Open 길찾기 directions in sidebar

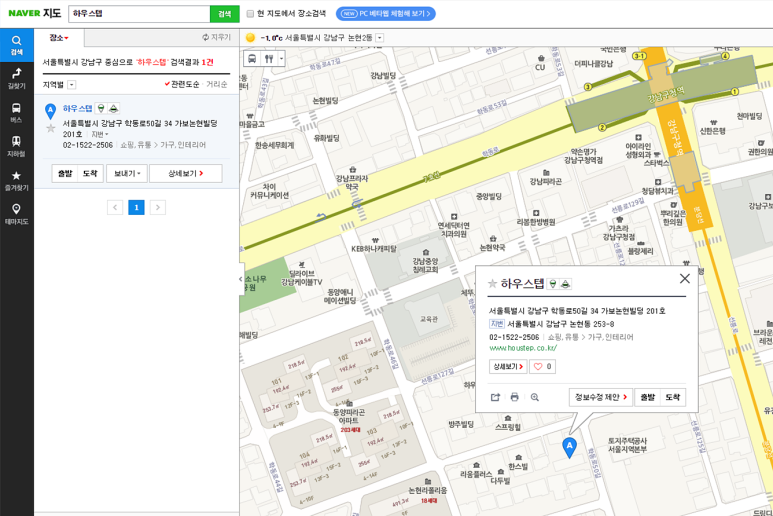16,79
